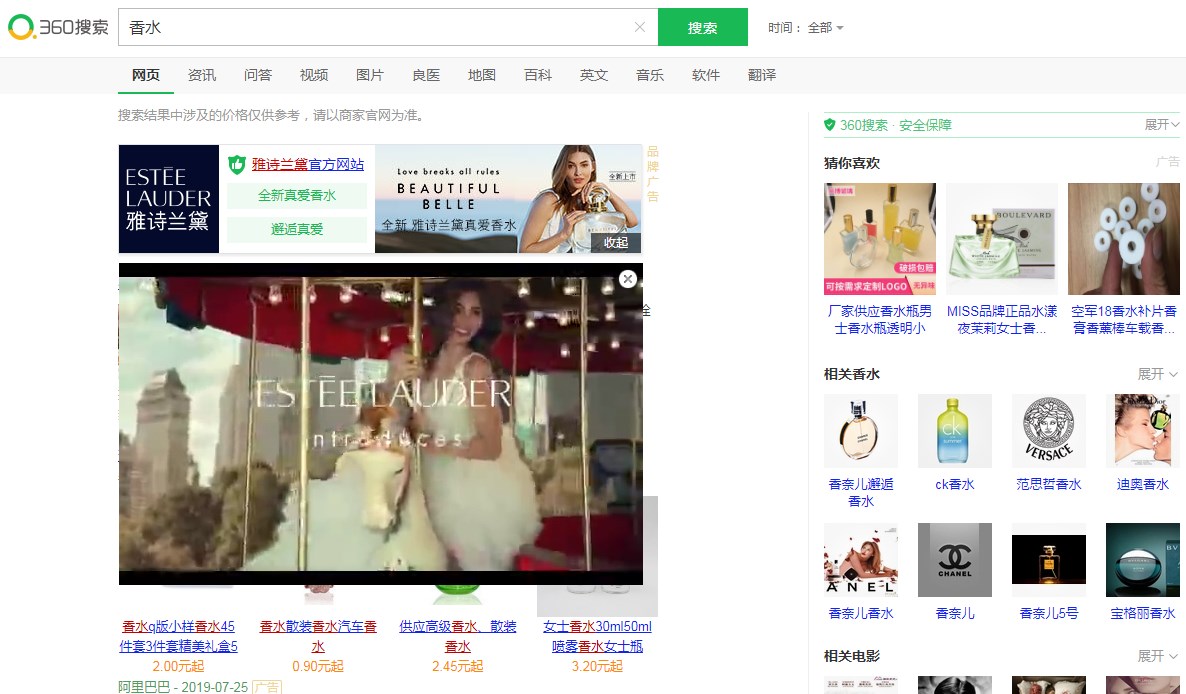
Task: Open the 音乐 tab
Action: pos(650,75)
